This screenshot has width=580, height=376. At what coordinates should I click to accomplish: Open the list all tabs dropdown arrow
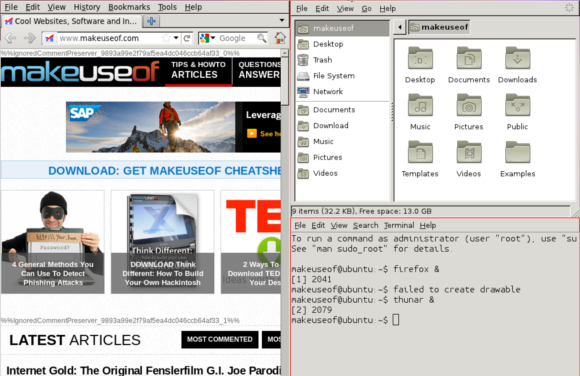click(x=281, y=20)
